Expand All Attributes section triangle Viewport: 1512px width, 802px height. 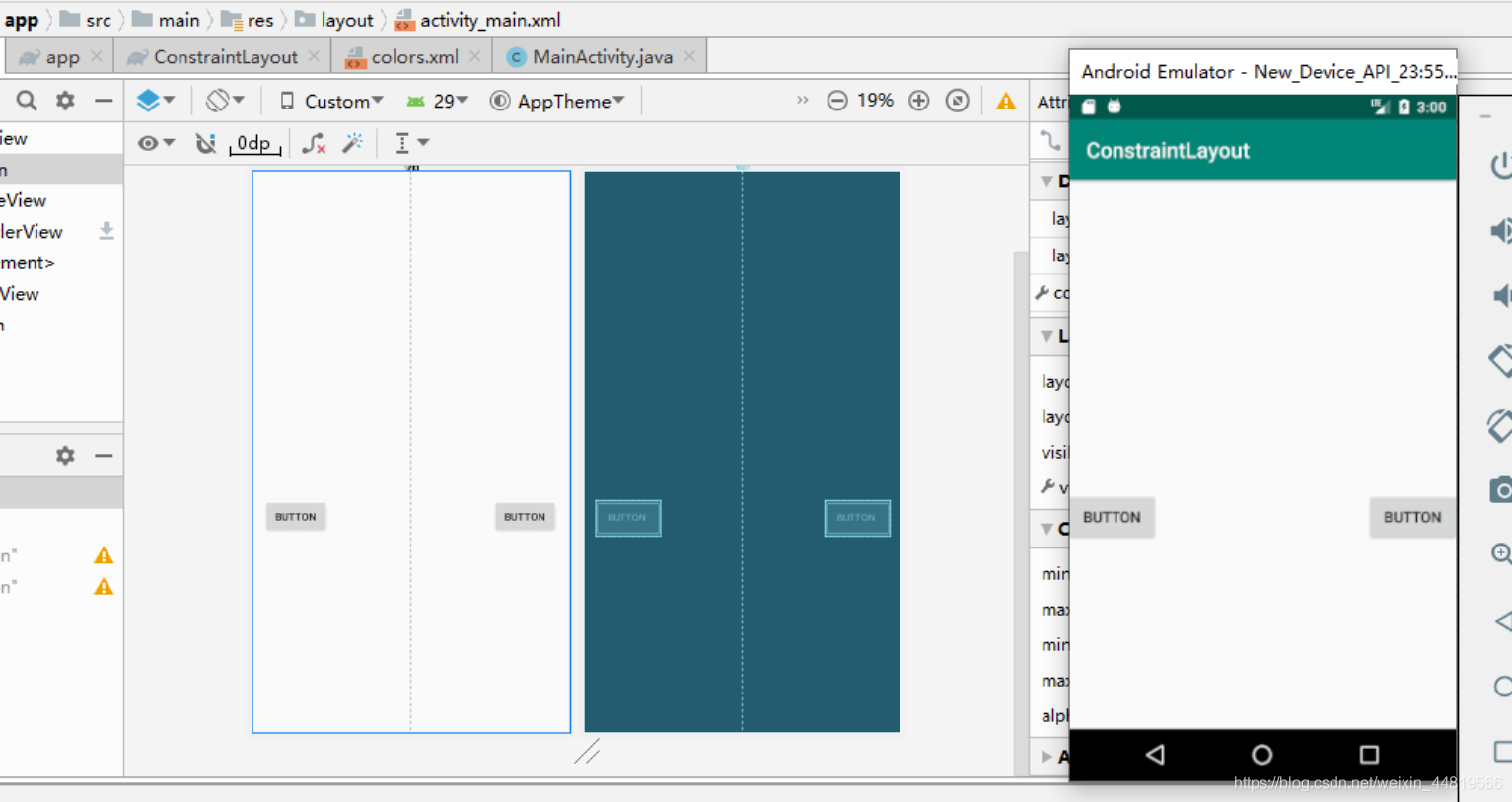(x=1046, y=757)
